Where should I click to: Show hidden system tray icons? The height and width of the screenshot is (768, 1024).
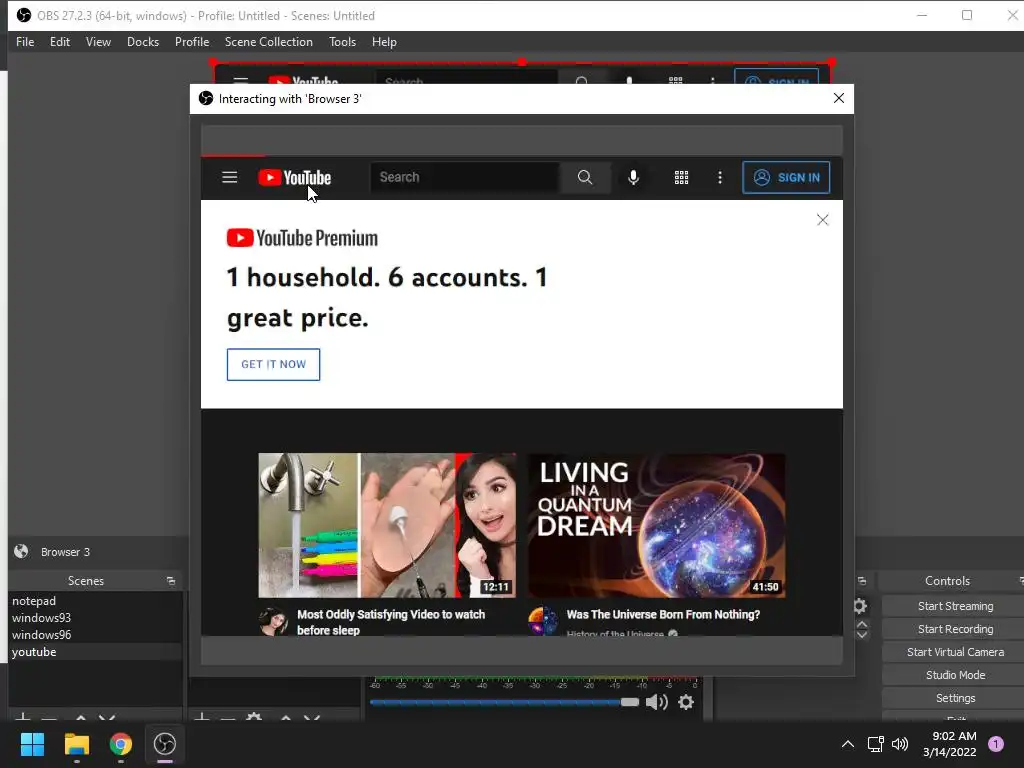coord(848,744)
